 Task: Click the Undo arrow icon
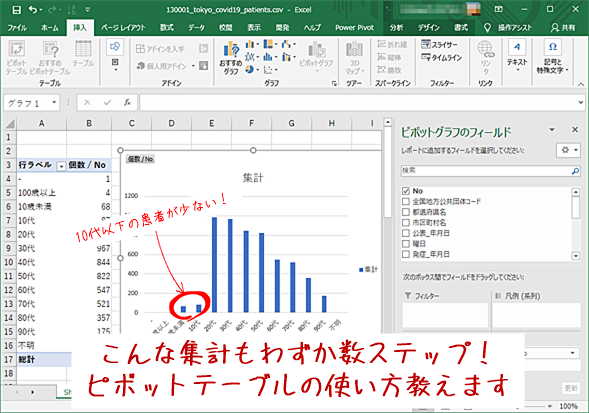(x=33, y=10)
